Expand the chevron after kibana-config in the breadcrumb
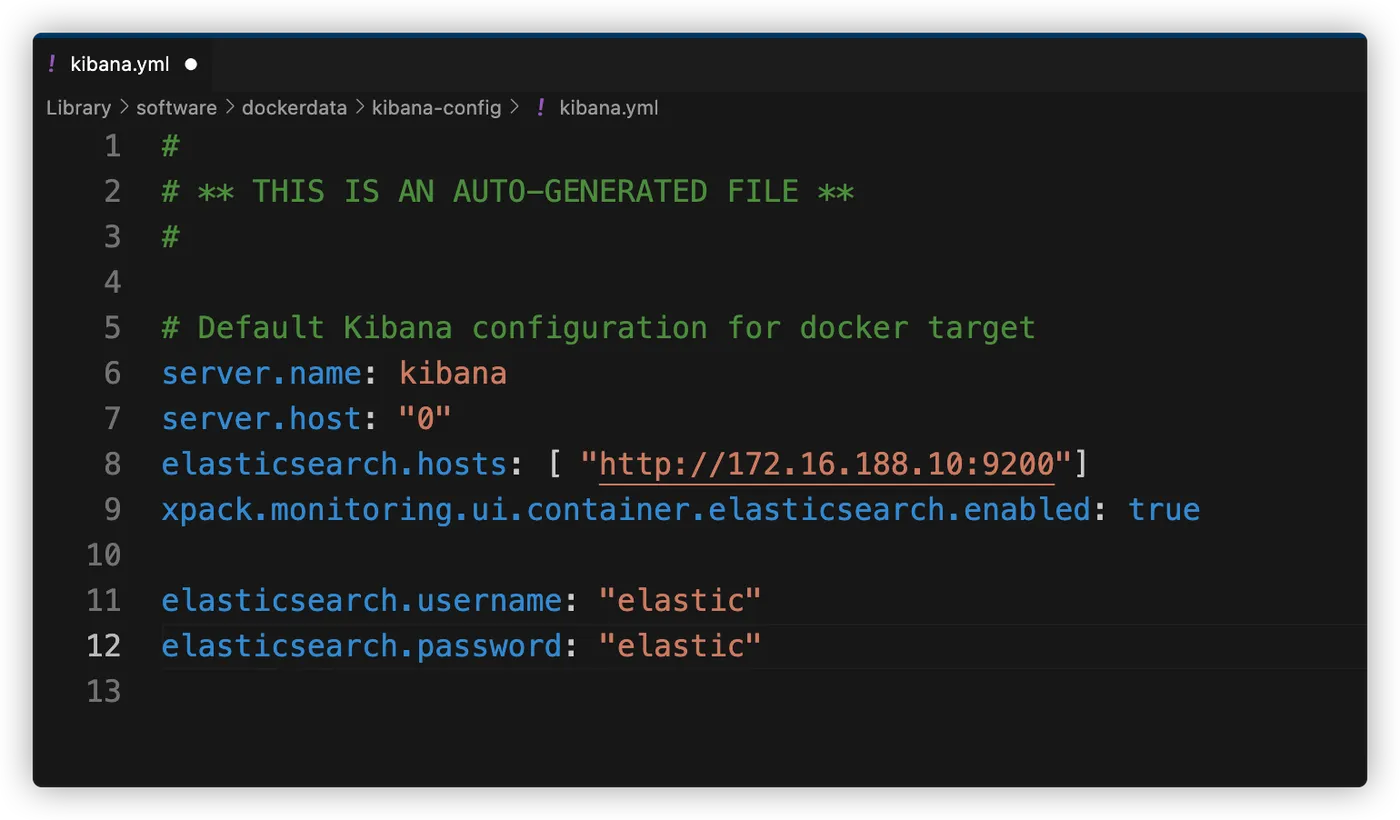Screen dimensions: 1400x820 514,108
